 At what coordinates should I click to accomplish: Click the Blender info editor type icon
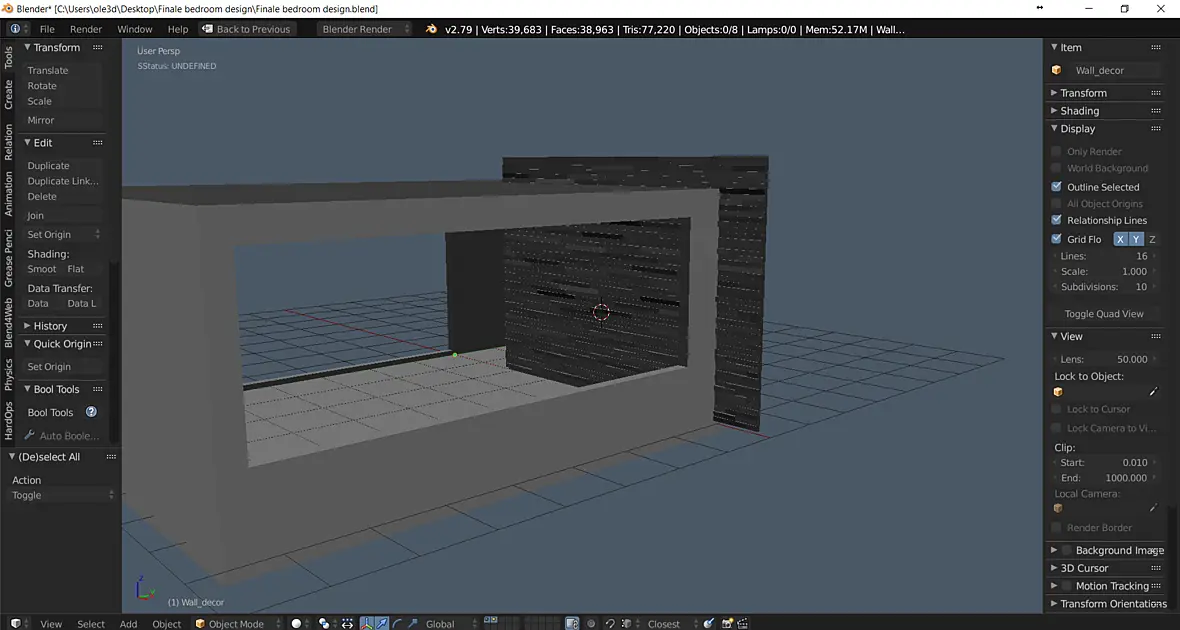point(15,29)
